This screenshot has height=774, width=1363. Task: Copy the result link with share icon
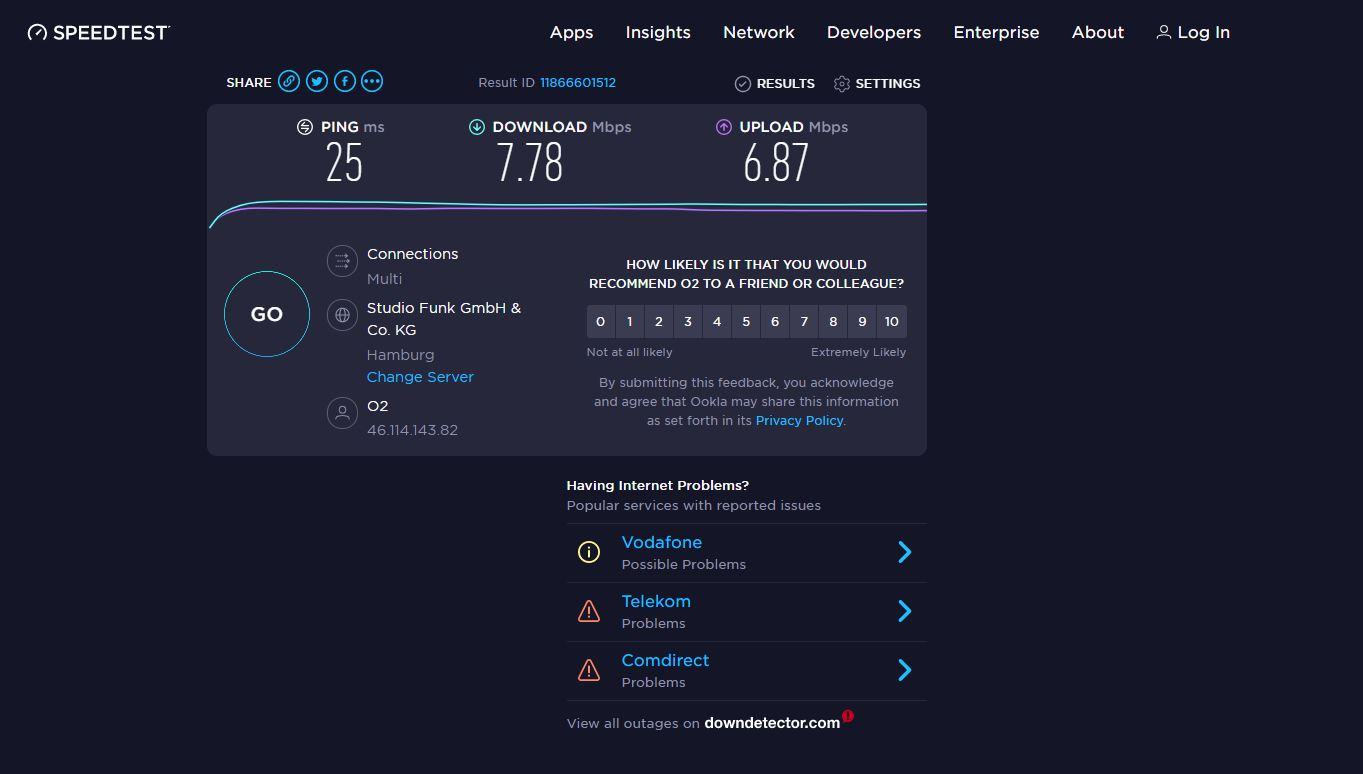(x=289, y=82)
